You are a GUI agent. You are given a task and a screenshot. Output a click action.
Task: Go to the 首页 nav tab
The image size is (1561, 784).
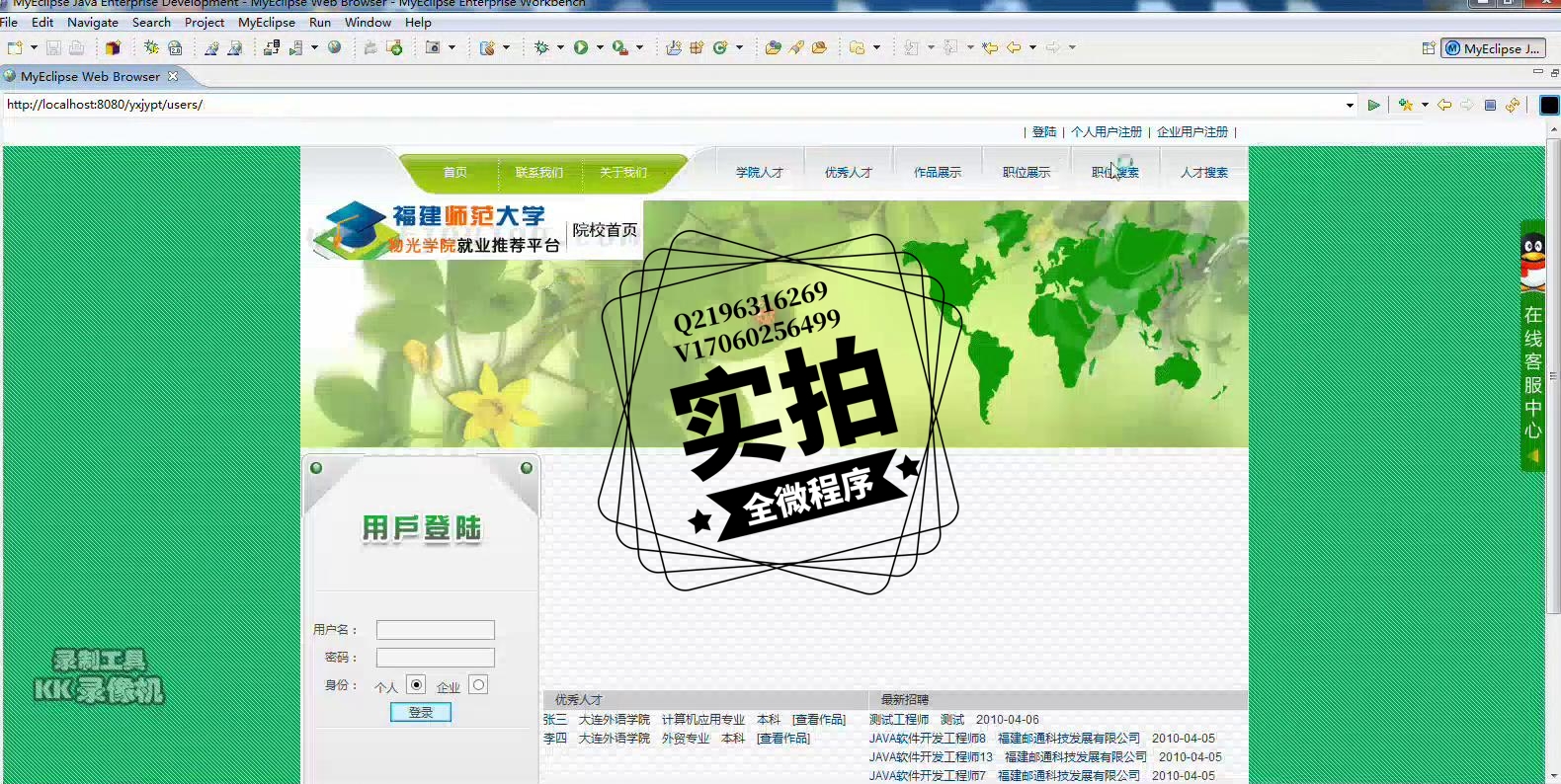(455, 173)
